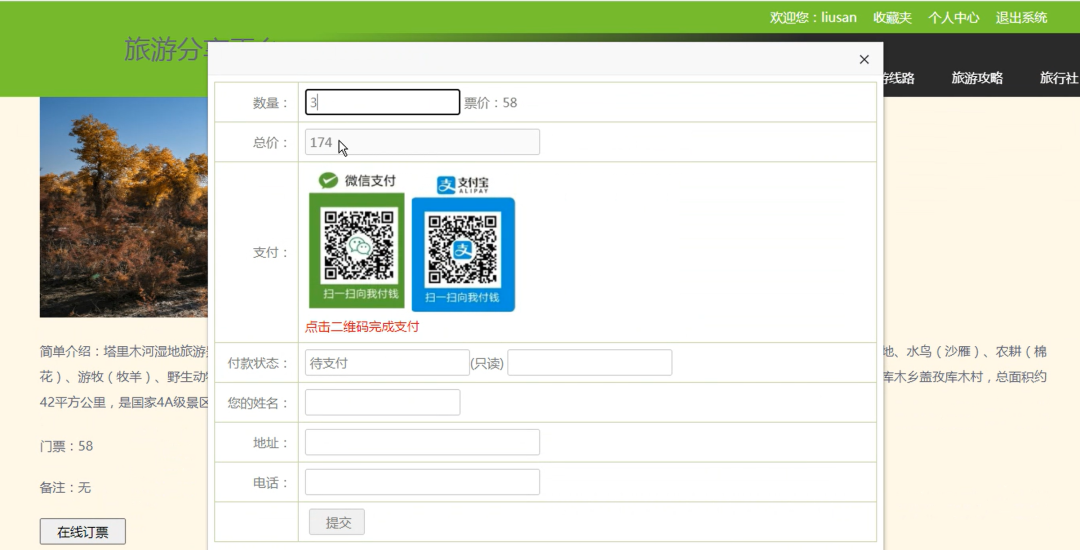Click the 微信支付 label text
1080x550 pixels.
[371, 181]
